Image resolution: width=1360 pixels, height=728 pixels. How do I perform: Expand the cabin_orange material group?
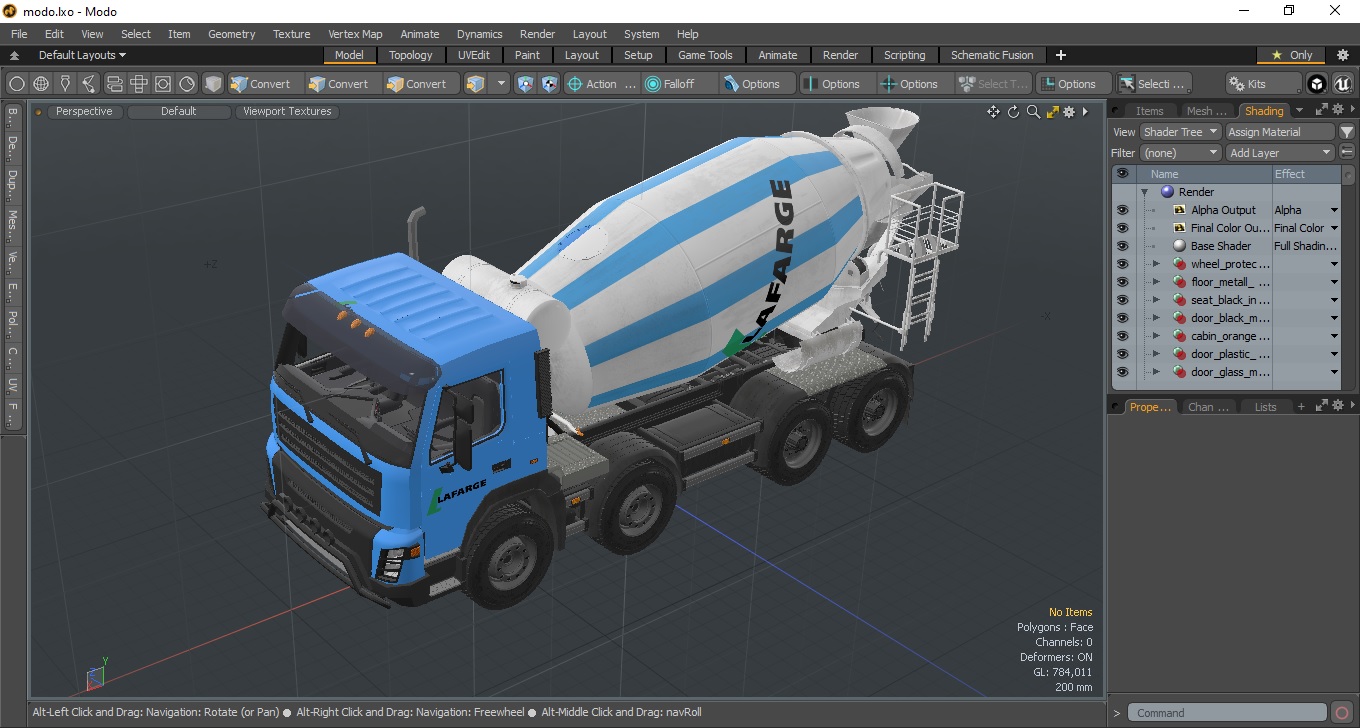[x=1157, y=336]
